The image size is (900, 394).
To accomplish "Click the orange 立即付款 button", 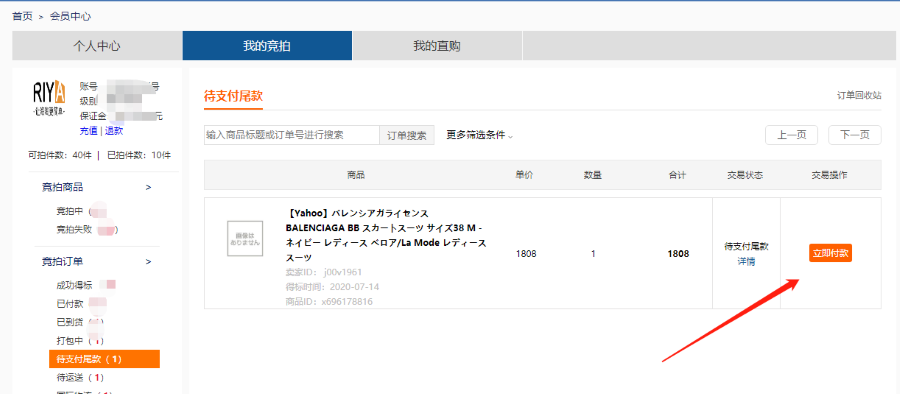I will click(831, 253).
